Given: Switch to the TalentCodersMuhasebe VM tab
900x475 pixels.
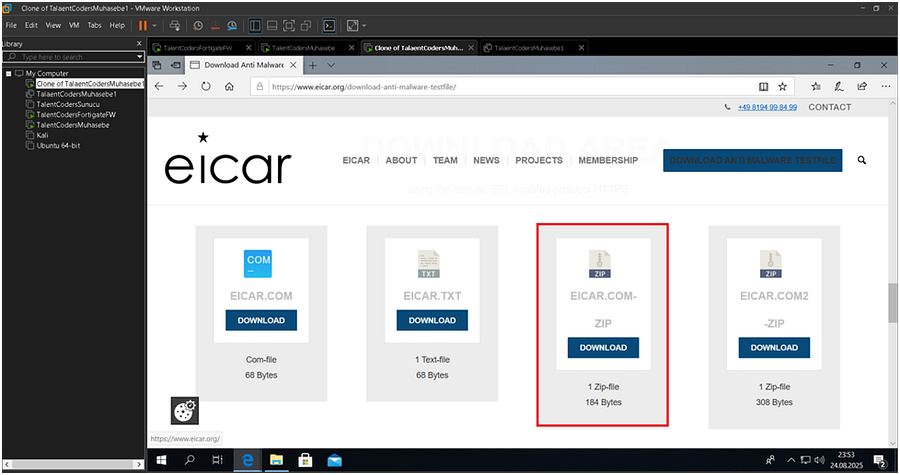Looking at the screenshot, I should (302, 48).
